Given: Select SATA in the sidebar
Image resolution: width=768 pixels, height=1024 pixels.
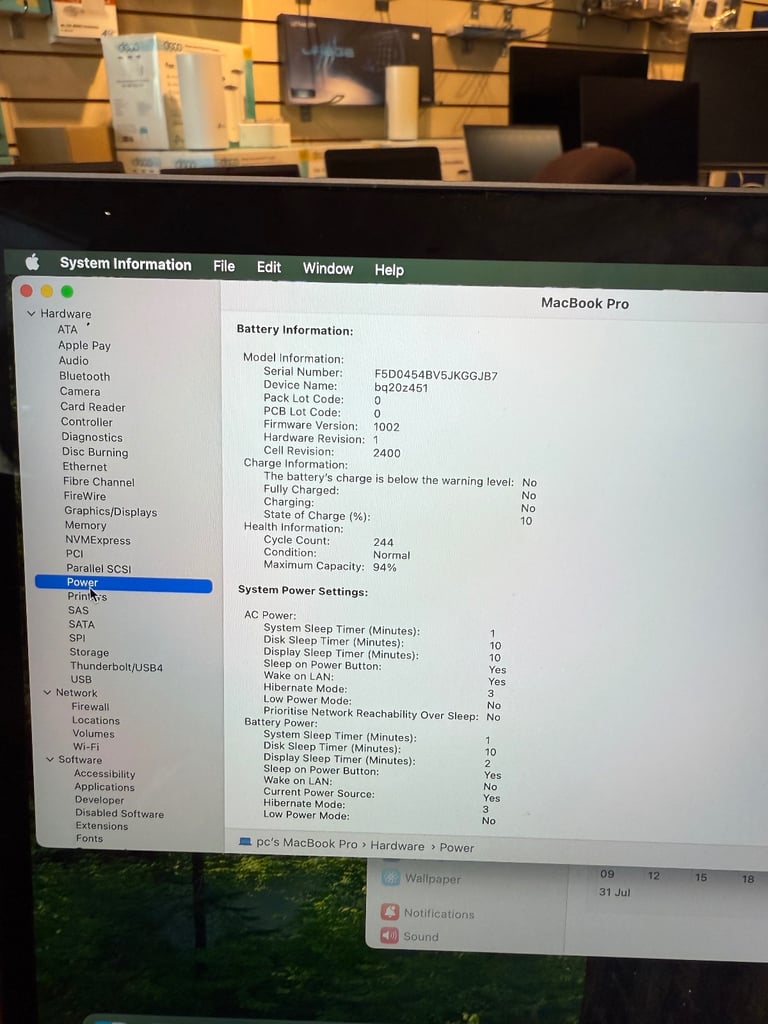Looking at the screenshot, I should [82, 624].
